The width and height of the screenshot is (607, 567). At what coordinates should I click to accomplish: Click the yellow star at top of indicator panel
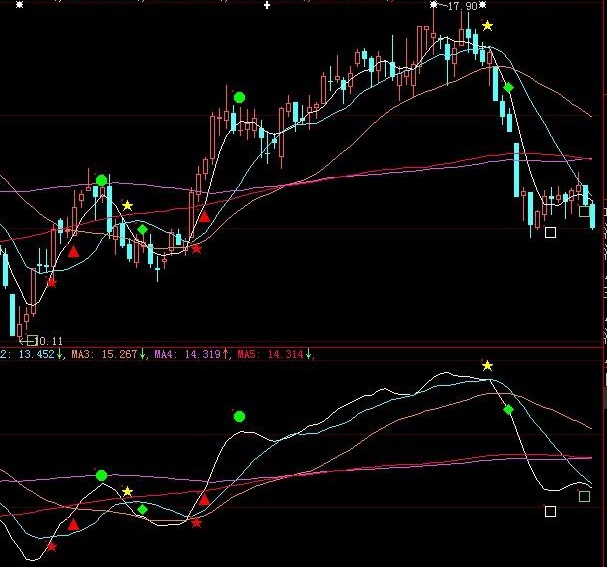click(x=487, y=365)
